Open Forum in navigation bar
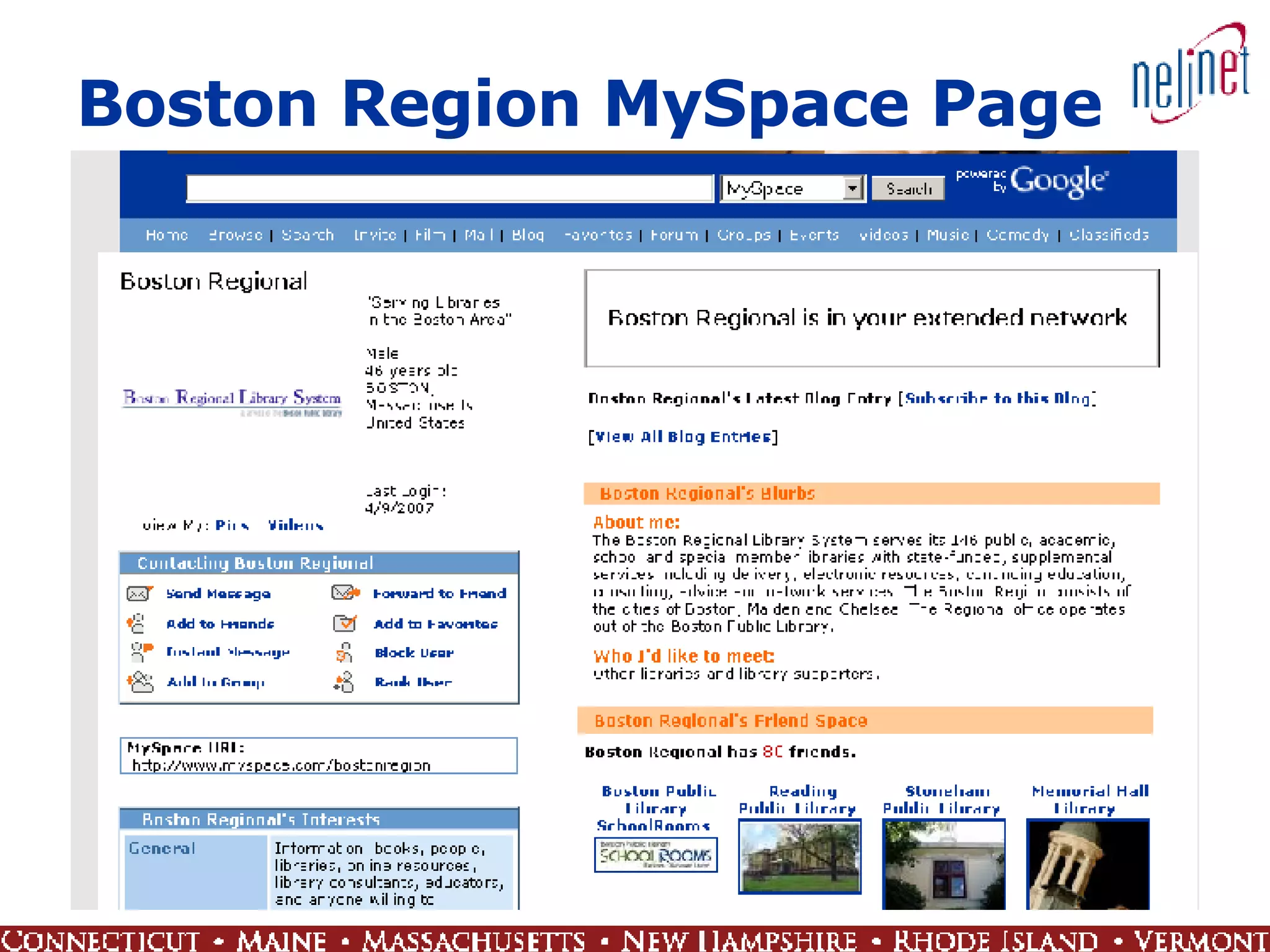The image size is (1270, 952). pos(674,235)
